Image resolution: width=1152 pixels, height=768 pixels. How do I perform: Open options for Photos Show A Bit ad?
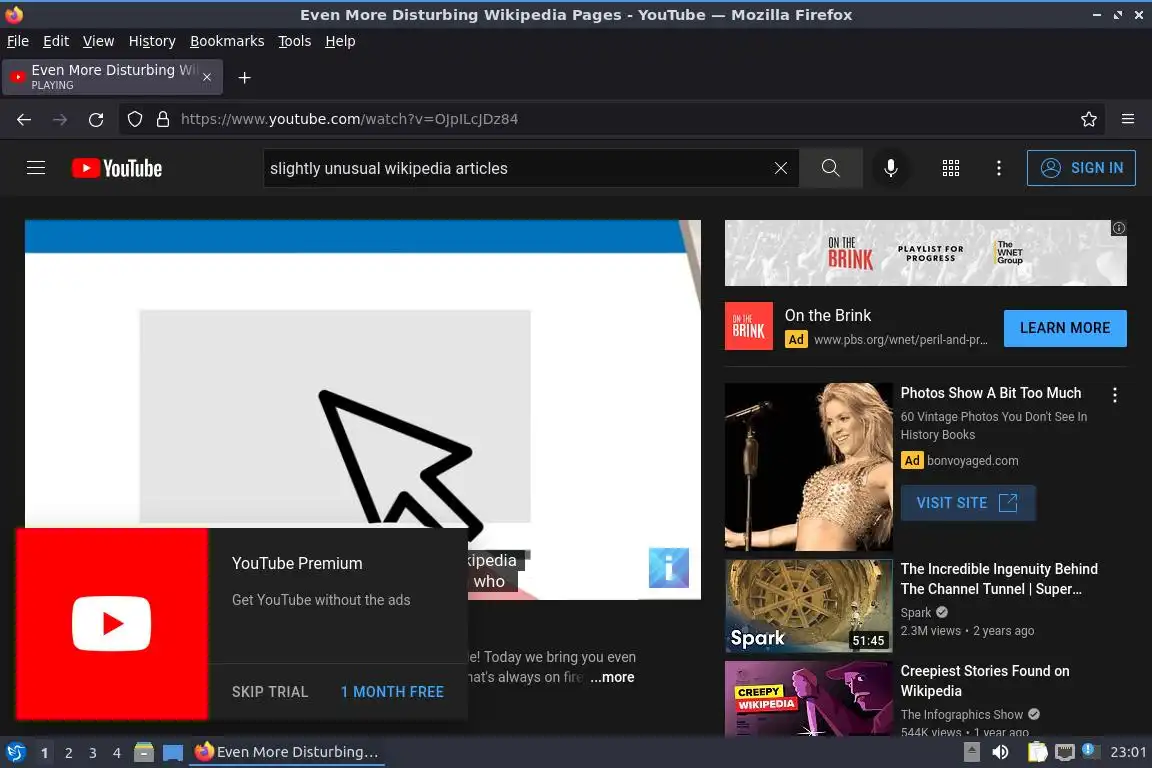[1115, 395]
